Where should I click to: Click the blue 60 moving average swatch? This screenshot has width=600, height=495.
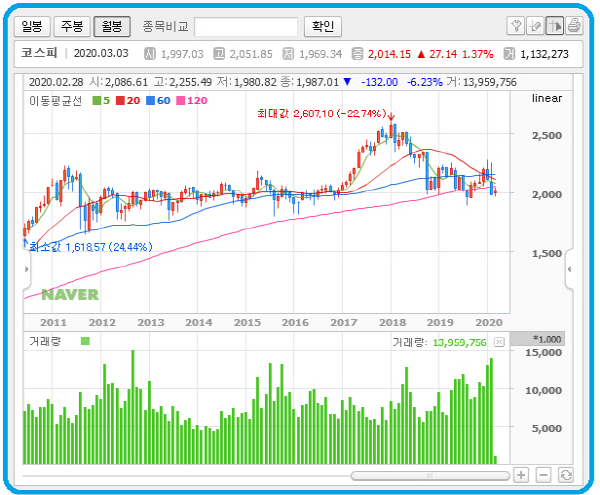coord(150,101)
